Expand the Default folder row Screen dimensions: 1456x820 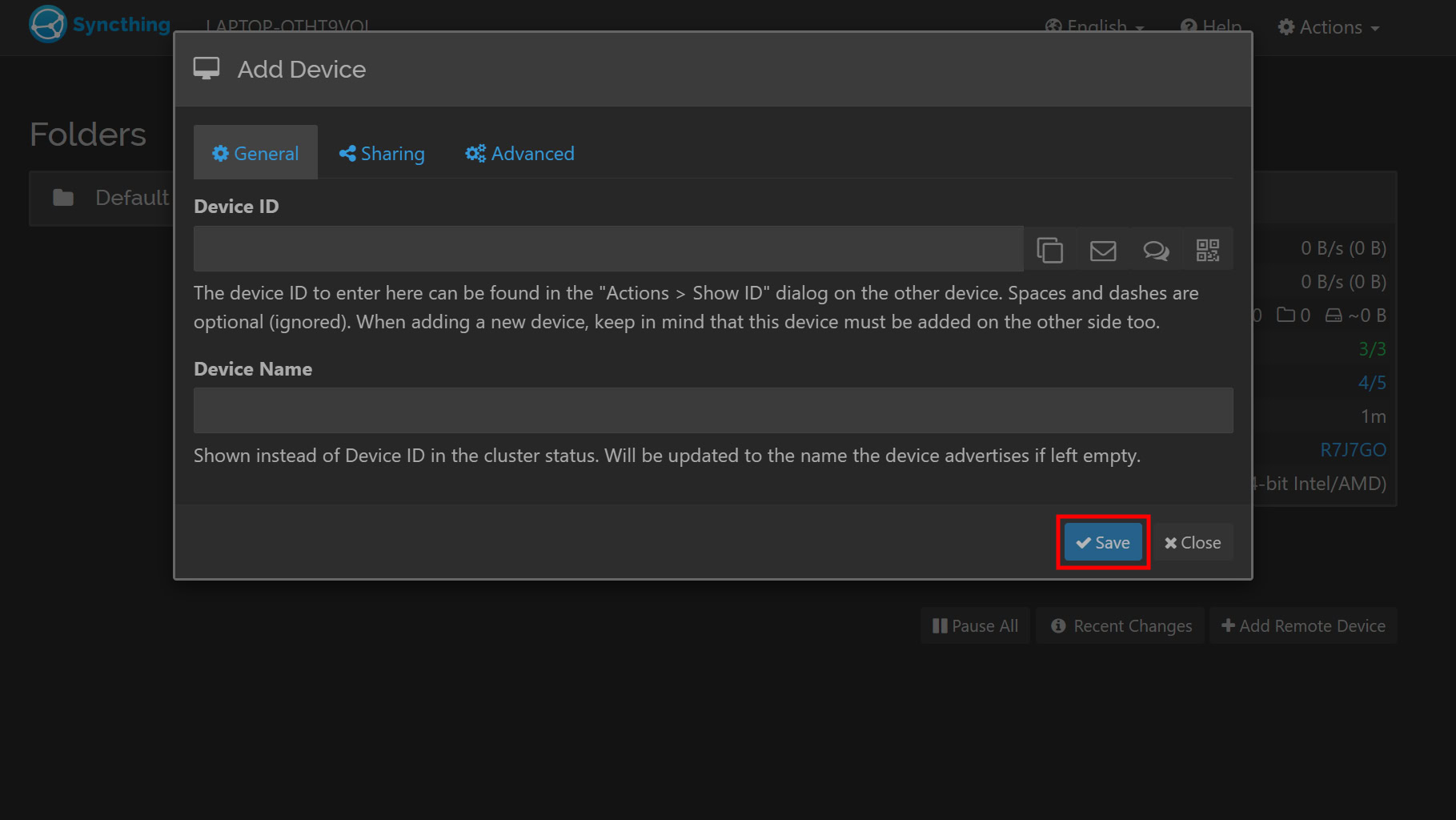[x=102, y=198]
